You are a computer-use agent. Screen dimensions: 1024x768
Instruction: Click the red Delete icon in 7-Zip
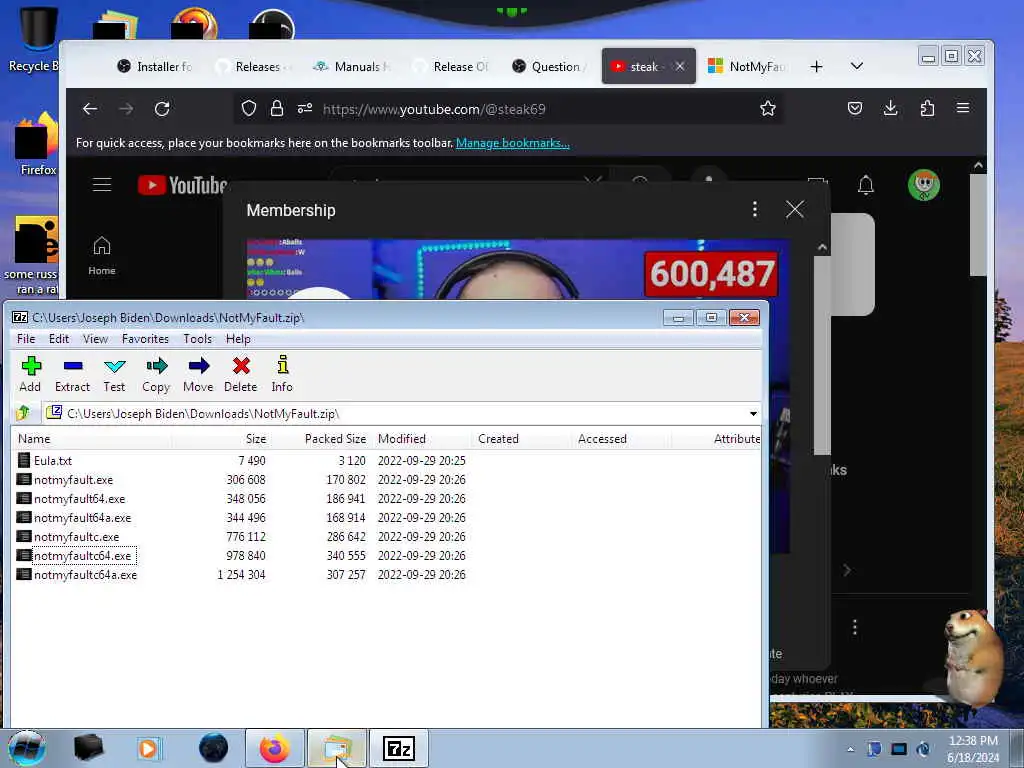tap(240, 374)
